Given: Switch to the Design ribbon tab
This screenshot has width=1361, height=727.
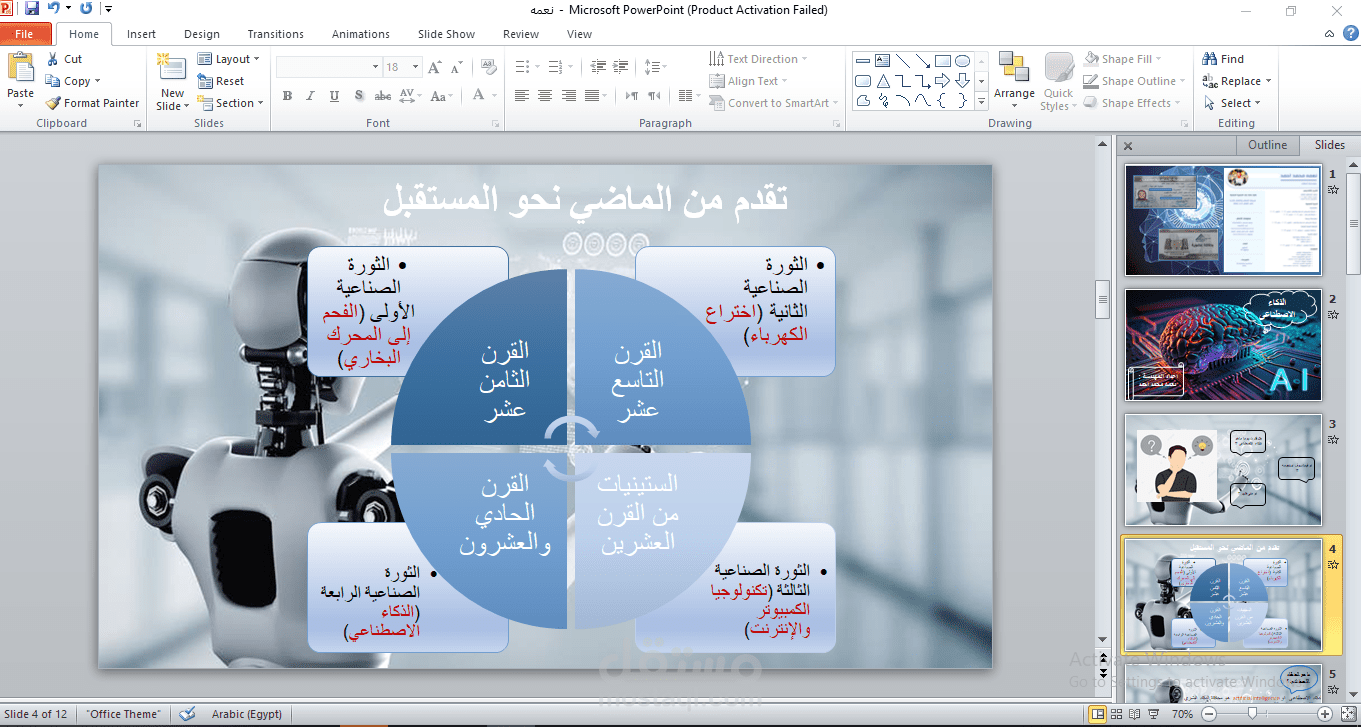Looking at the screenshot, I should pos(202,34).
